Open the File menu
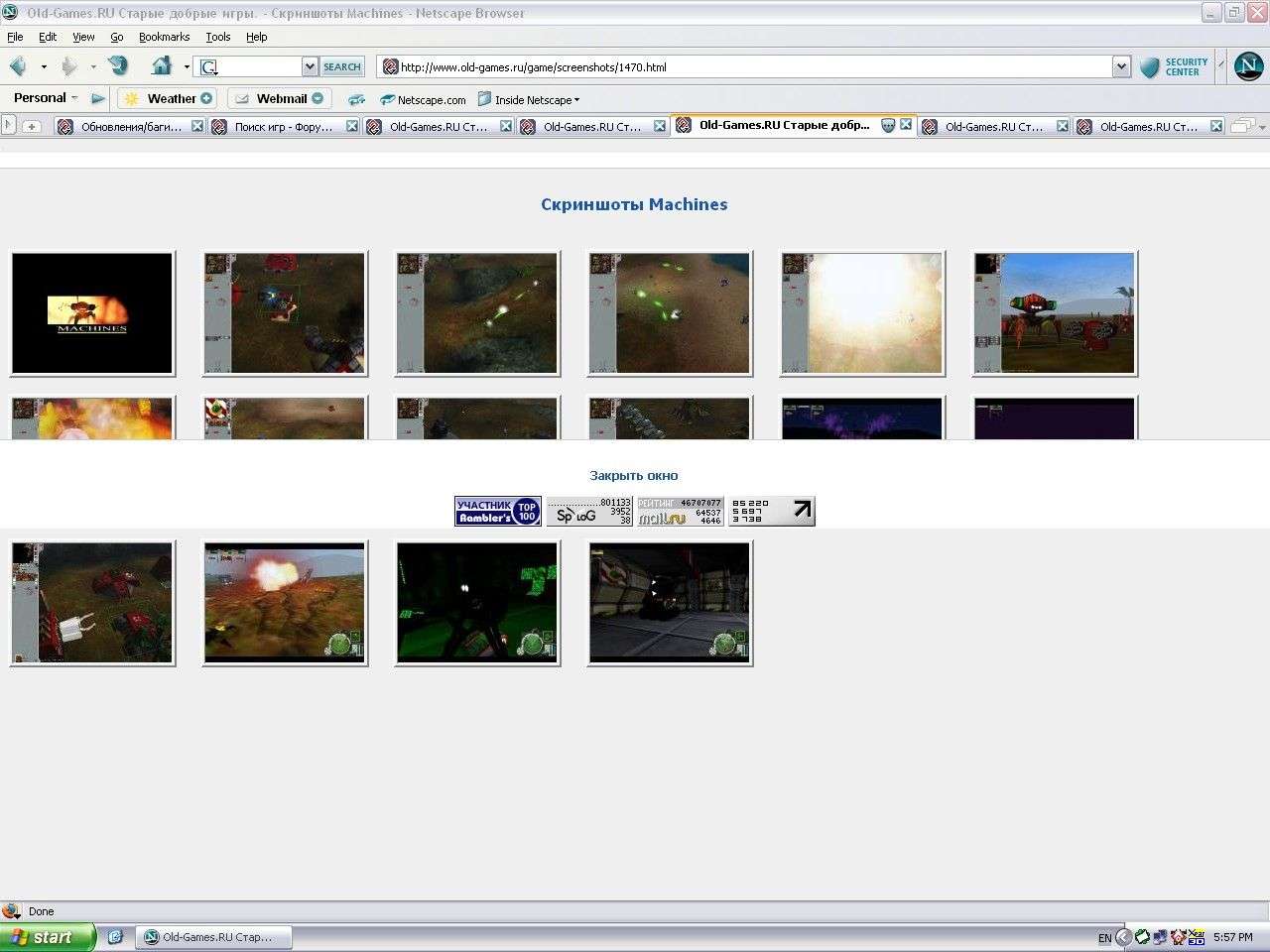Screen dimensions: 1270x952 (x=15, y=37)
